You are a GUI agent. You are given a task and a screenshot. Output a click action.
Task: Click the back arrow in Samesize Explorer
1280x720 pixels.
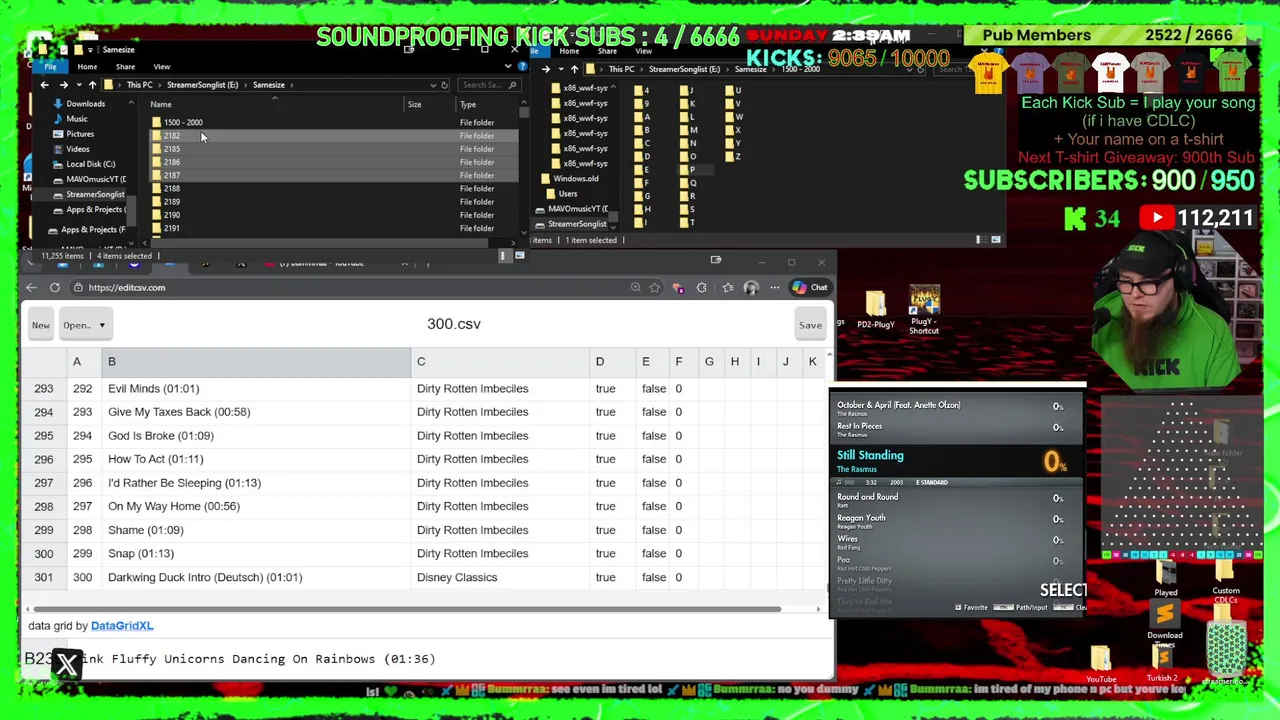[x=45, y=85]
